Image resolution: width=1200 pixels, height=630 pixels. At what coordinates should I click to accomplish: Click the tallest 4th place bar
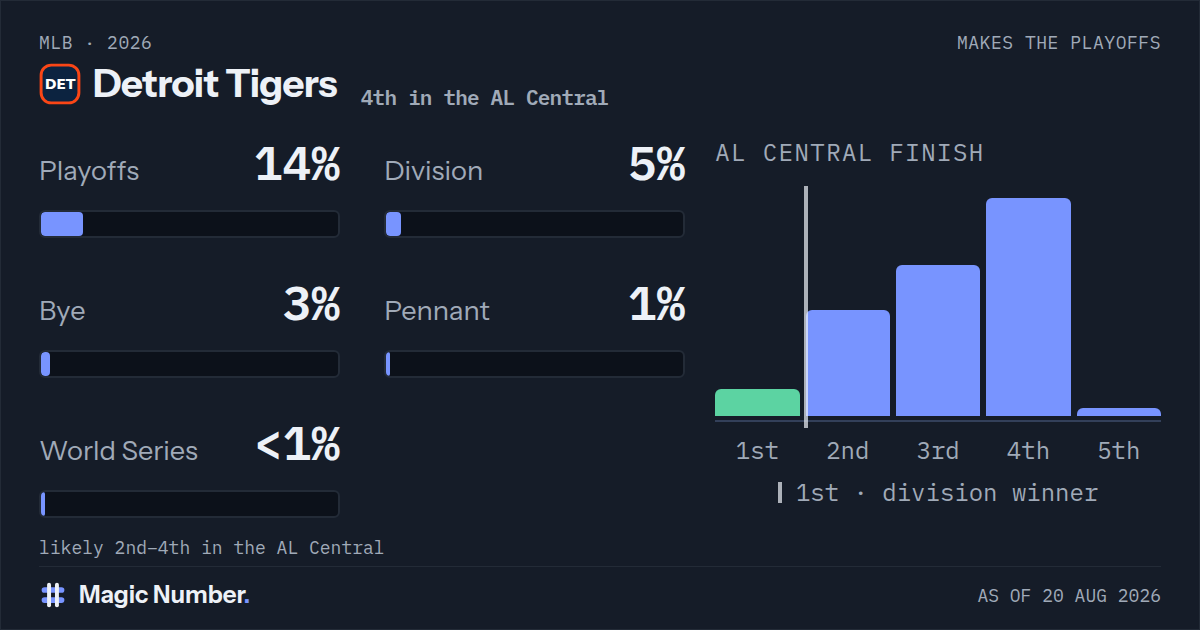1028,307
